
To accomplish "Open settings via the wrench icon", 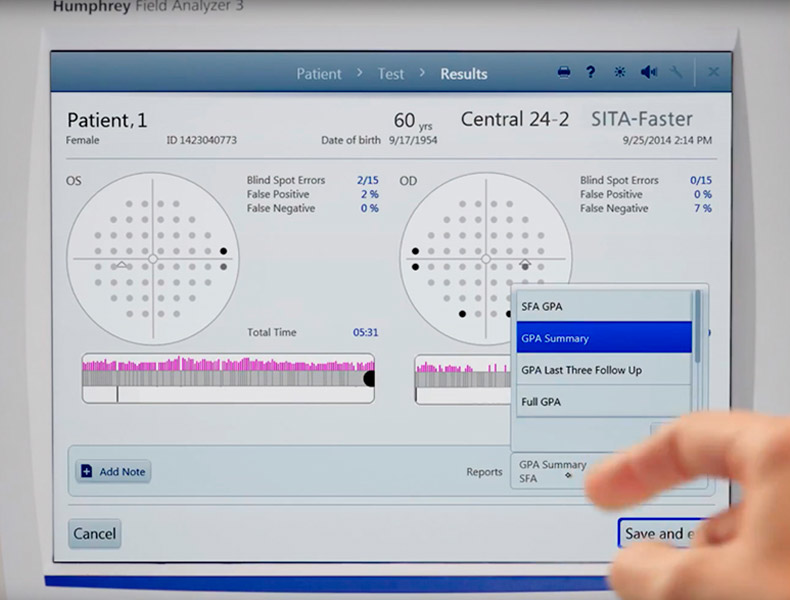I will [x=677, y=73].
